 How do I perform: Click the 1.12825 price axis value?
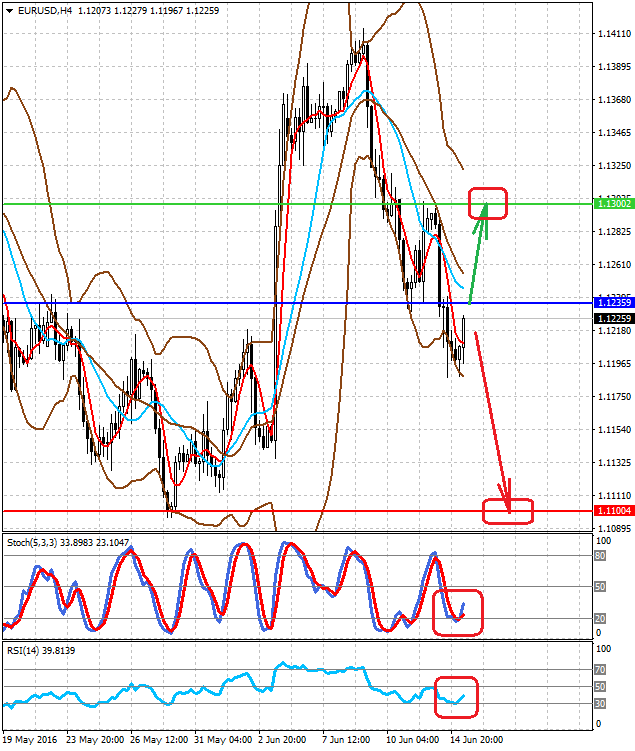point(614,232)
